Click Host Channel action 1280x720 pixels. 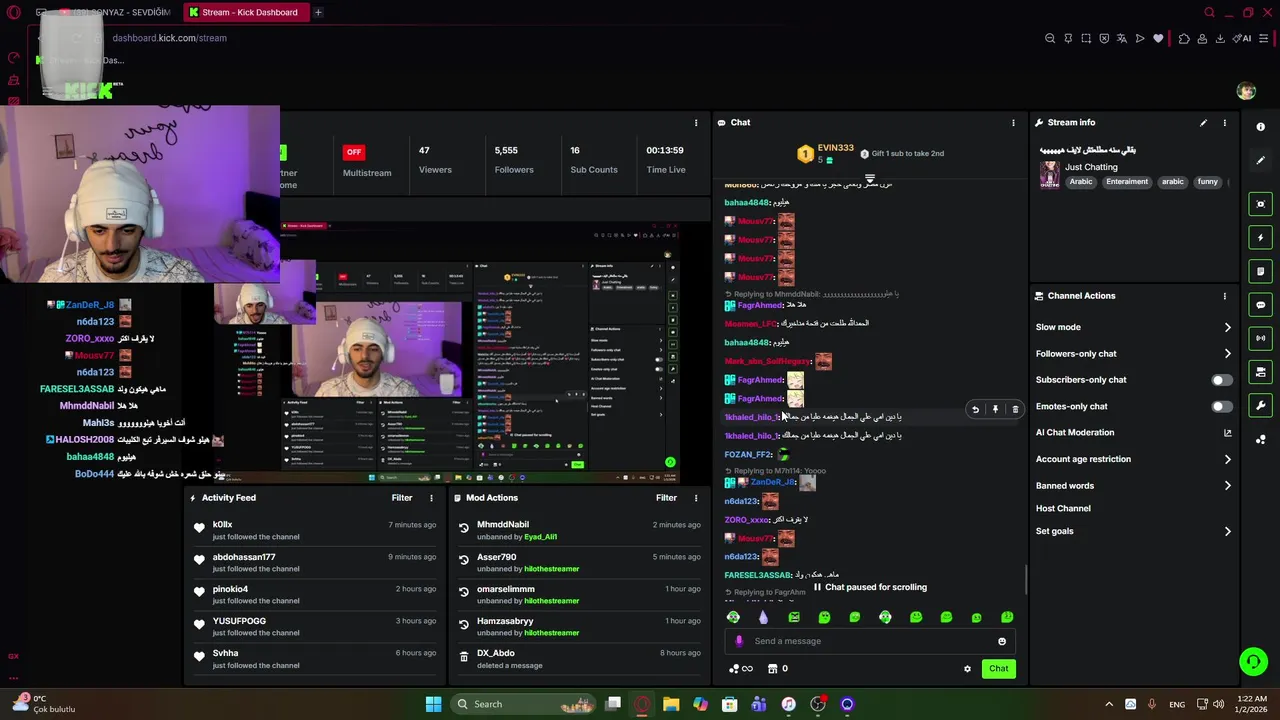tap(1063, 508)
